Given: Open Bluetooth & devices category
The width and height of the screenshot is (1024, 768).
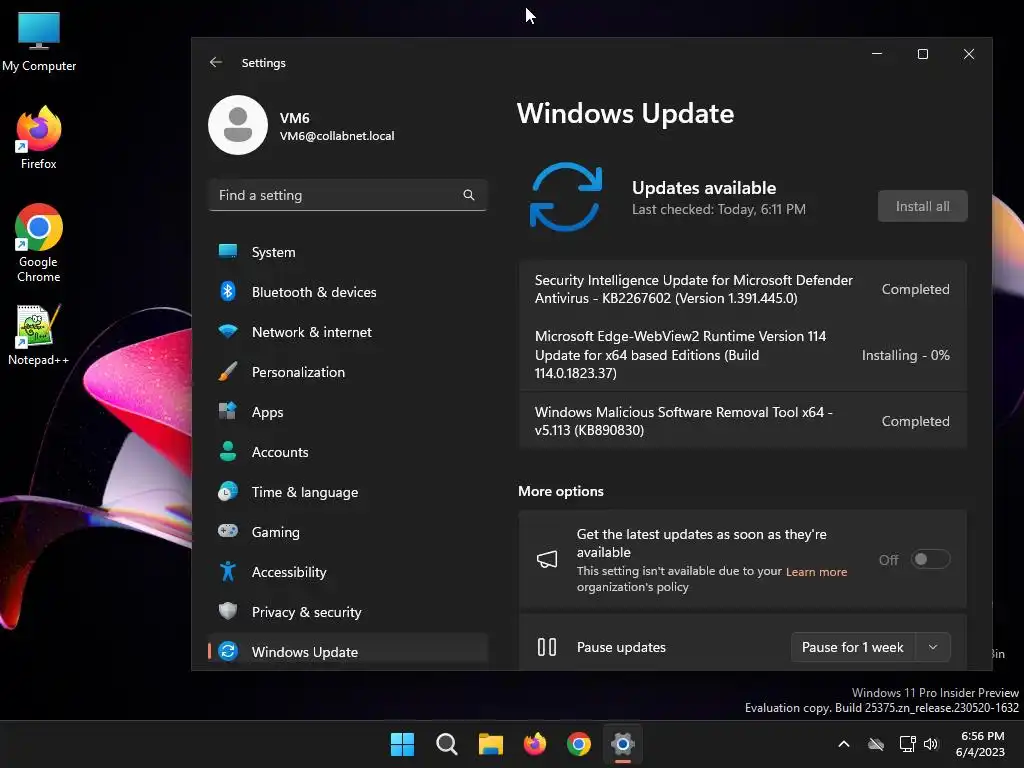Looking at the screenshot, I should tap(348, 291).
